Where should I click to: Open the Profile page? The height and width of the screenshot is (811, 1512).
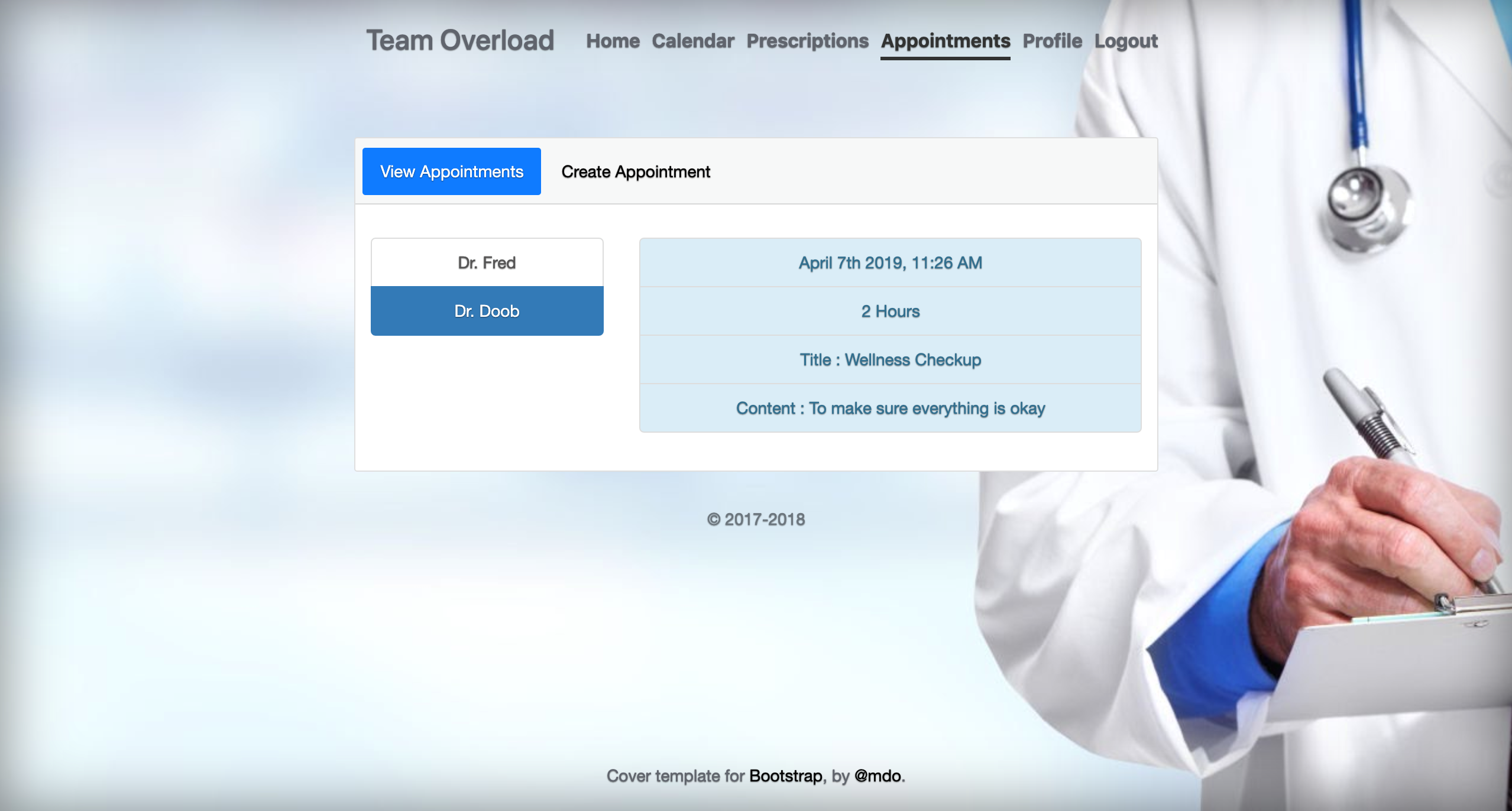tap(1052, 41)
